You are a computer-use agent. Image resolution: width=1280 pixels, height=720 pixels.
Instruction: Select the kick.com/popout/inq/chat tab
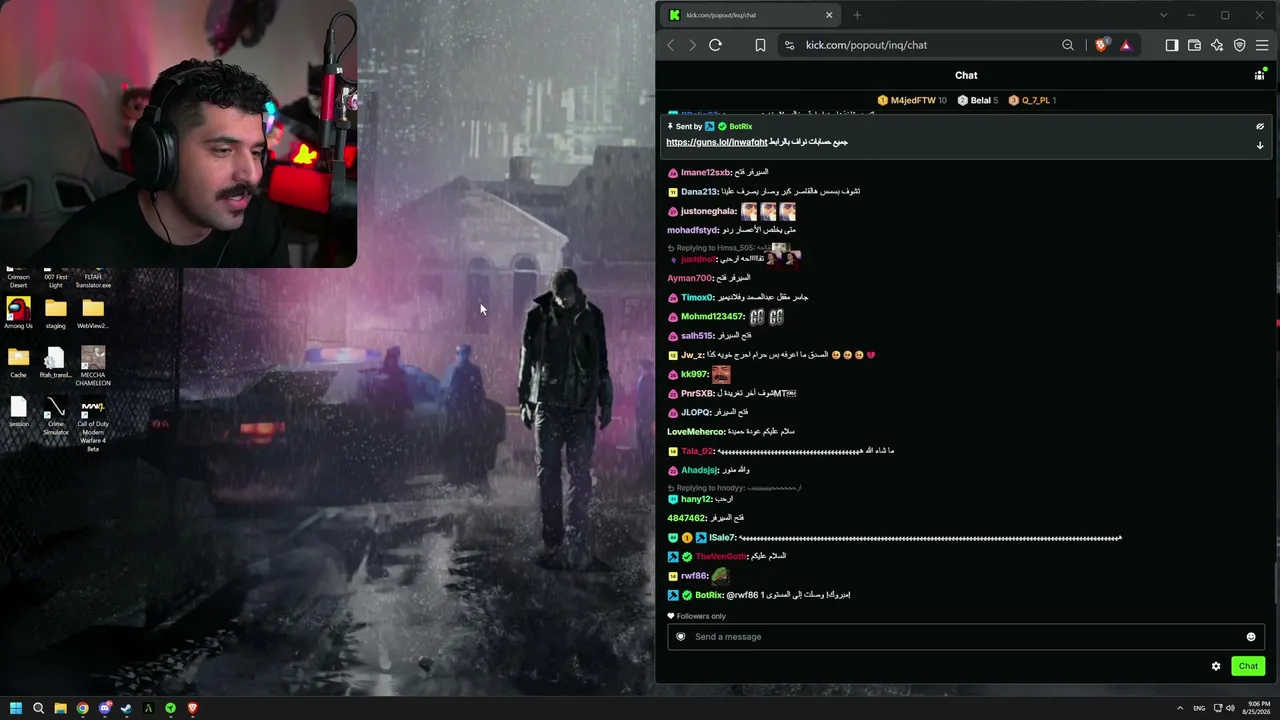click(x=750, y=15)
